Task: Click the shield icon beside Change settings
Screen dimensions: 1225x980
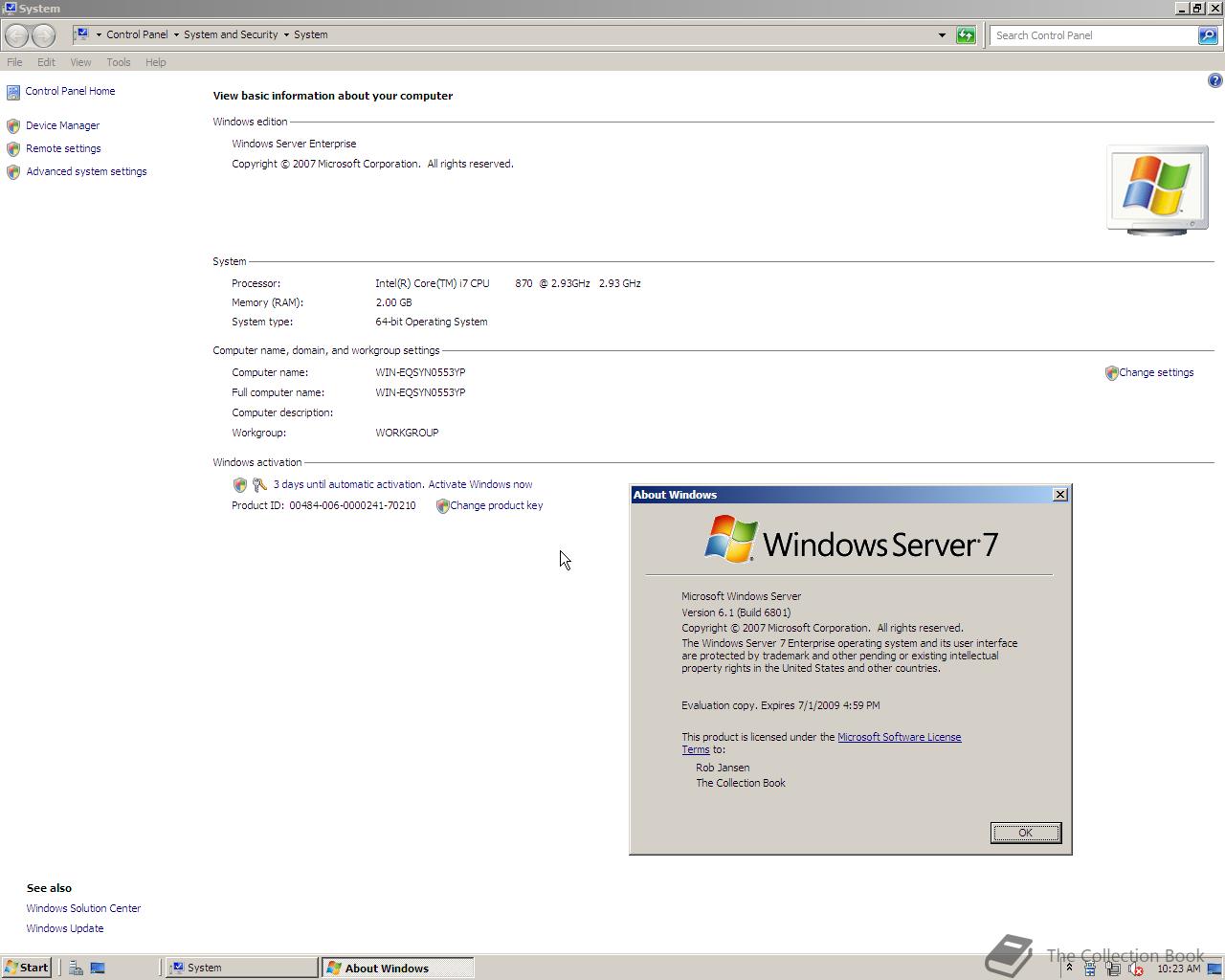Action: coord(1111,373)
